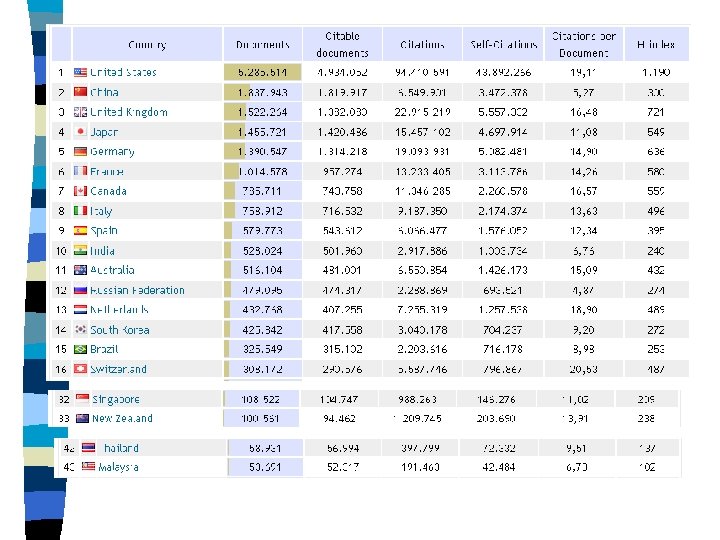Sort by the H index column header
This screenshot has height=540, width=720.
(654, 45)
